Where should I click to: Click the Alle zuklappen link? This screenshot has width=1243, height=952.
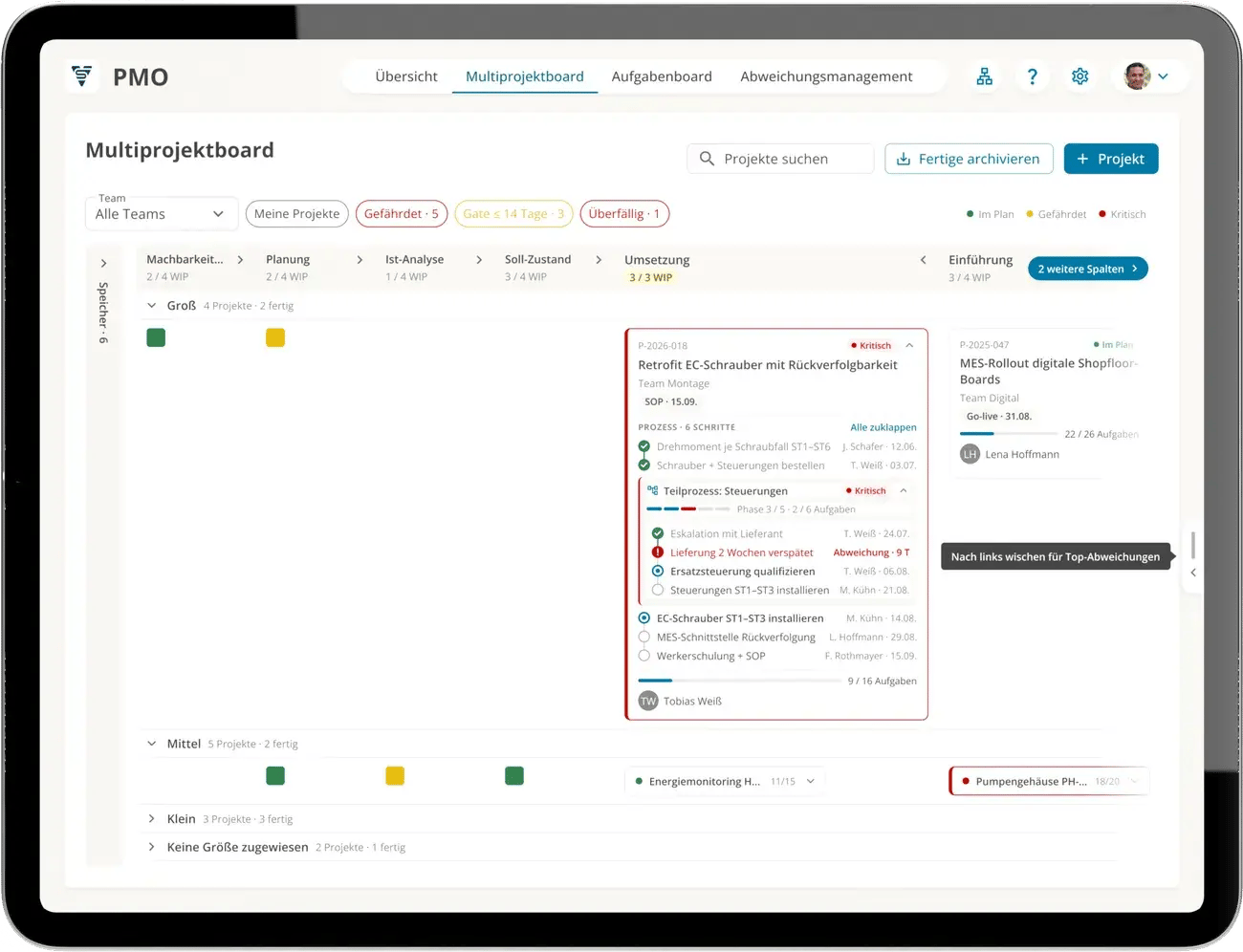click(883, 427)
